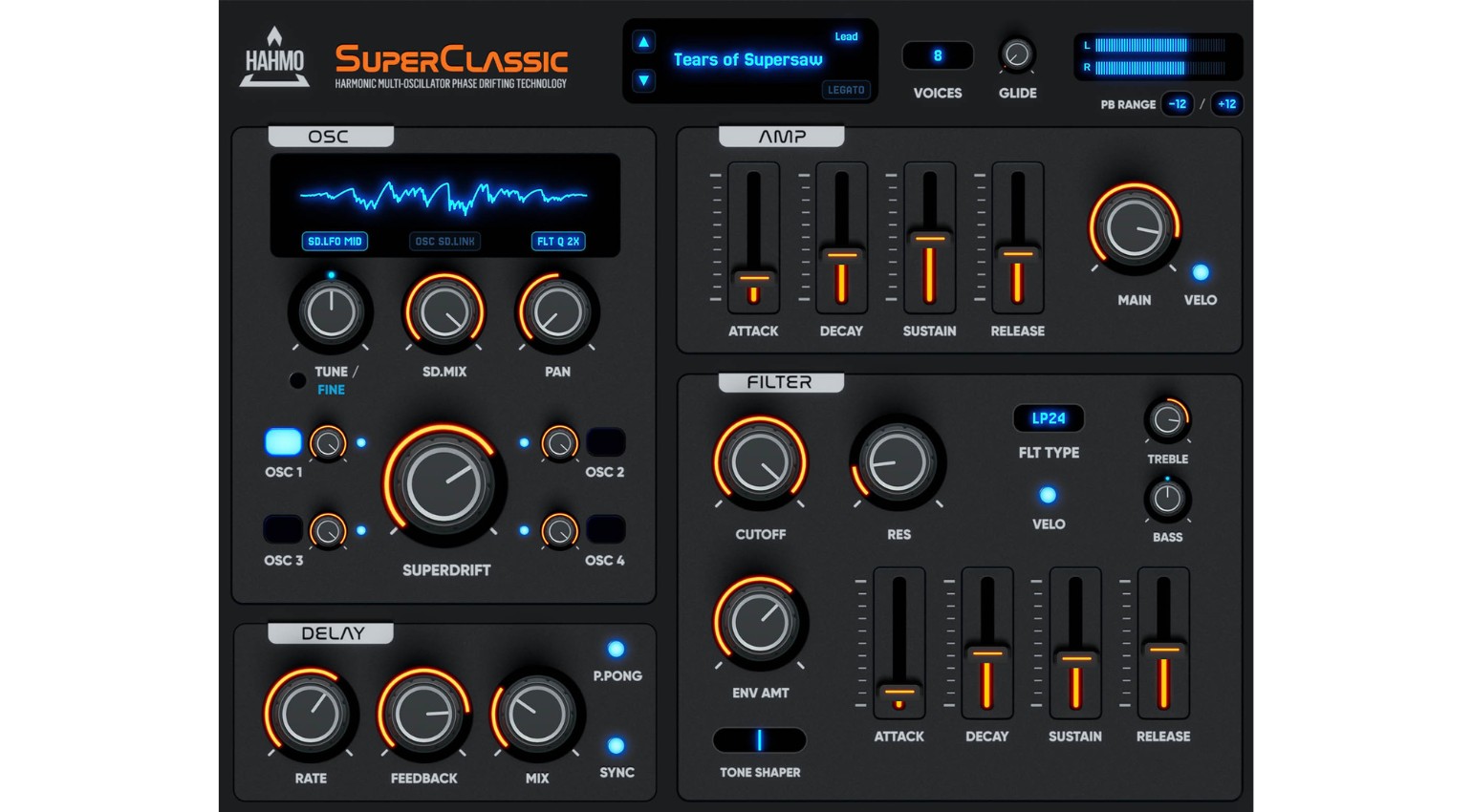Image resolution: width=1472 pixels, height=812 pixels.
Task: Select previous preset with up arrow
Action: pos(643,42)
